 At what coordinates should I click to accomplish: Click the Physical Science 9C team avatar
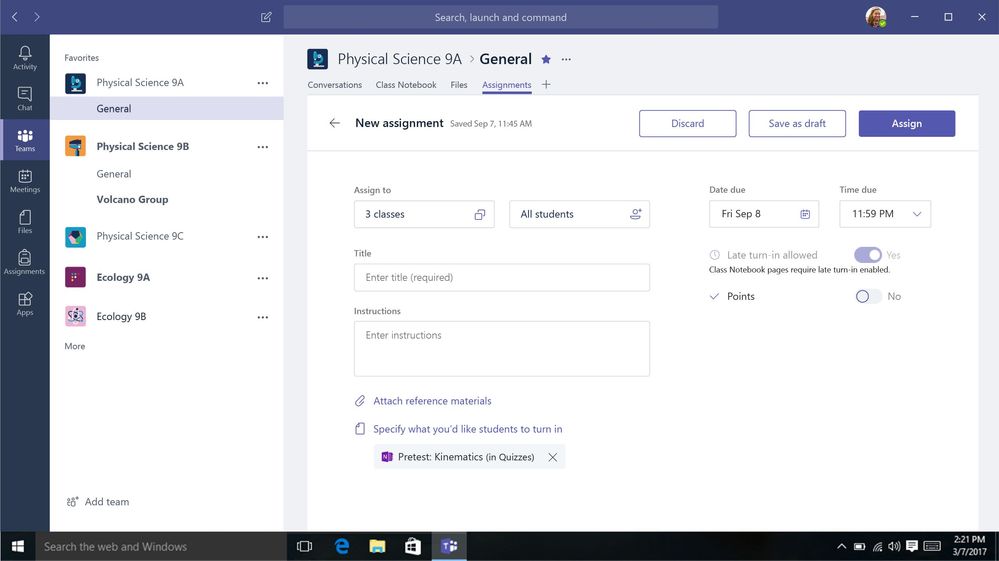[75, 237]
